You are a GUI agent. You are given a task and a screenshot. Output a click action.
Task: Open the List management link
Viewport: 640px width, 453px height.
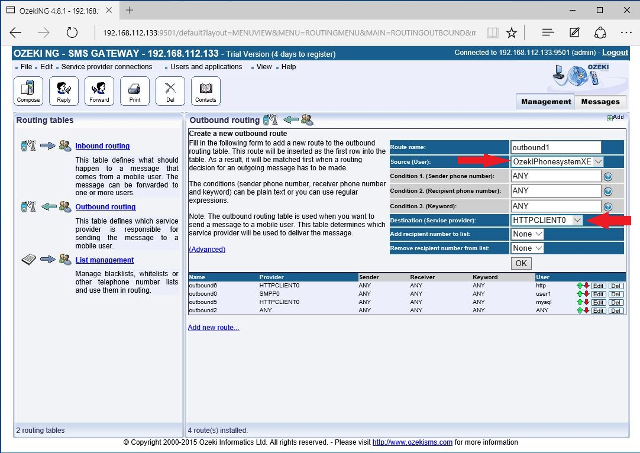pyautogui.click(x=104, y=260)
